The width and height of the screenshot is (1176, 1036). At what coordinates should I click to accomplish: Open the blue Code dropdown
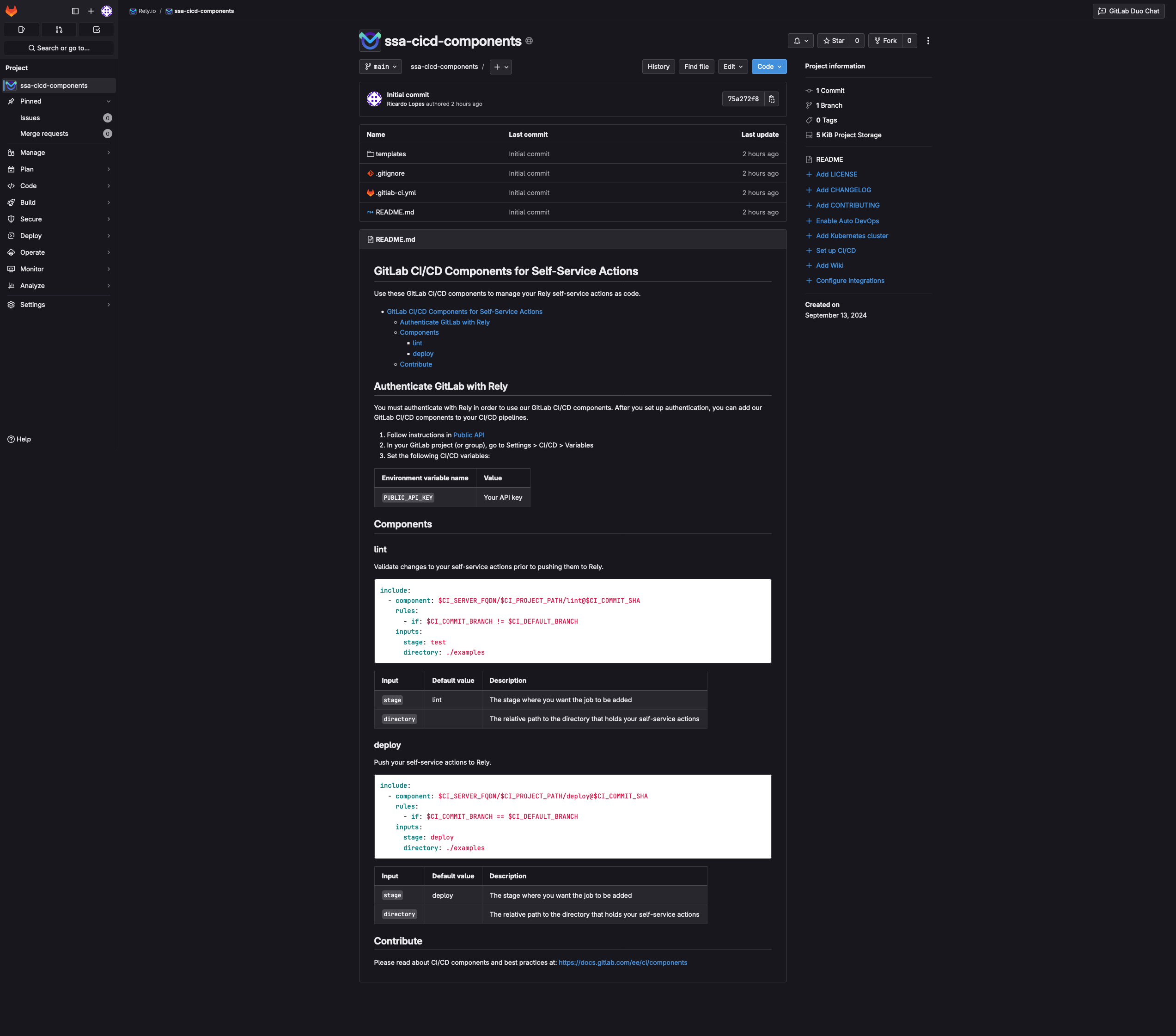coord(768,67)
